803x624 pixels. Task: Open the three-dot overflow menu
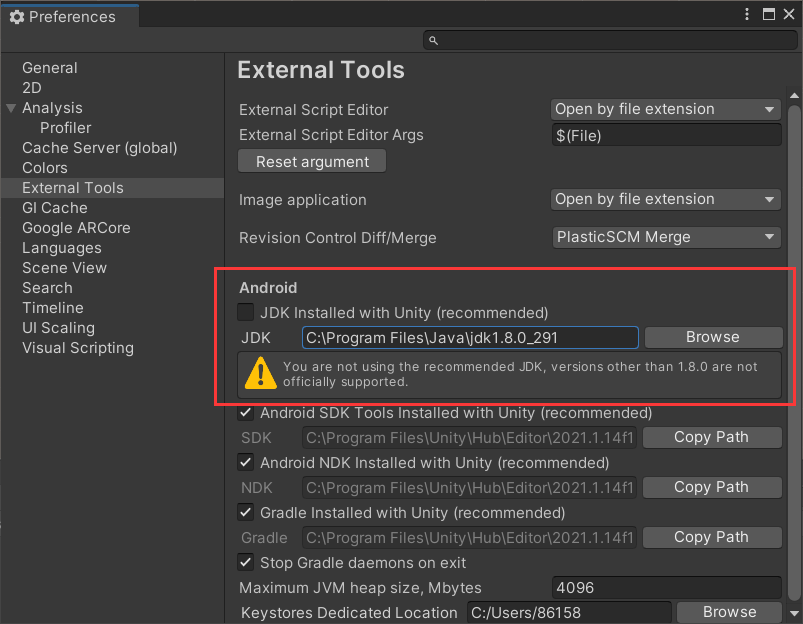pyautogui.click(x=745, y=14)
